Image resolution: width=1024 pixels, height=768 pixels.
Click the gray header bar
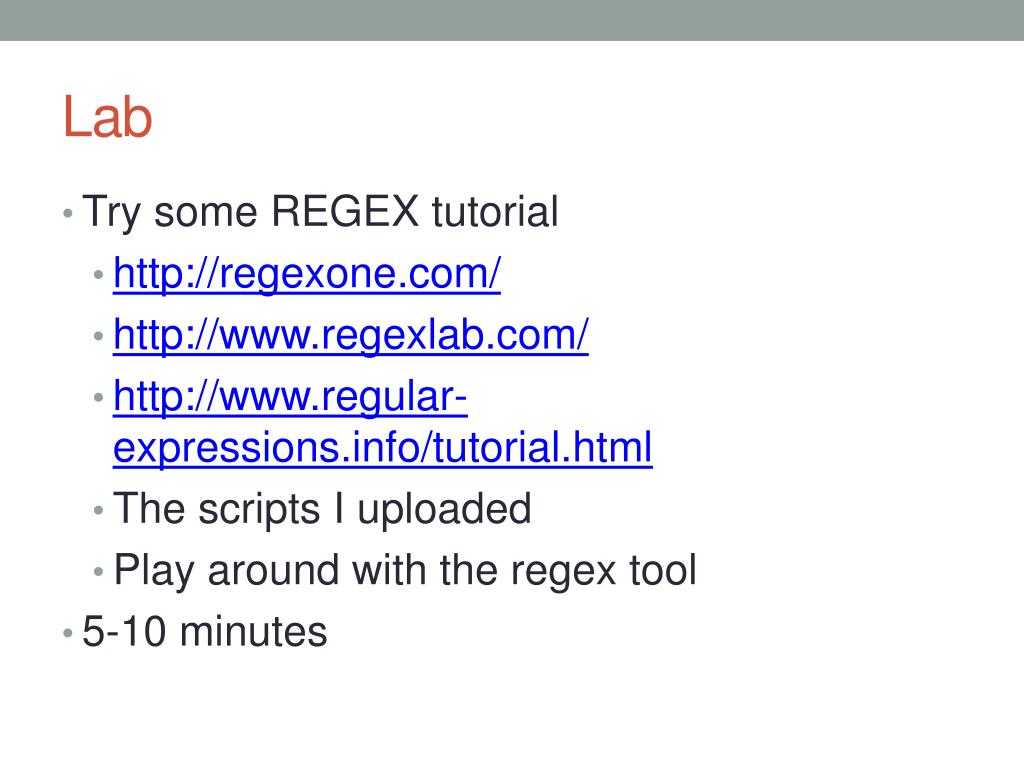coord(512,20)
